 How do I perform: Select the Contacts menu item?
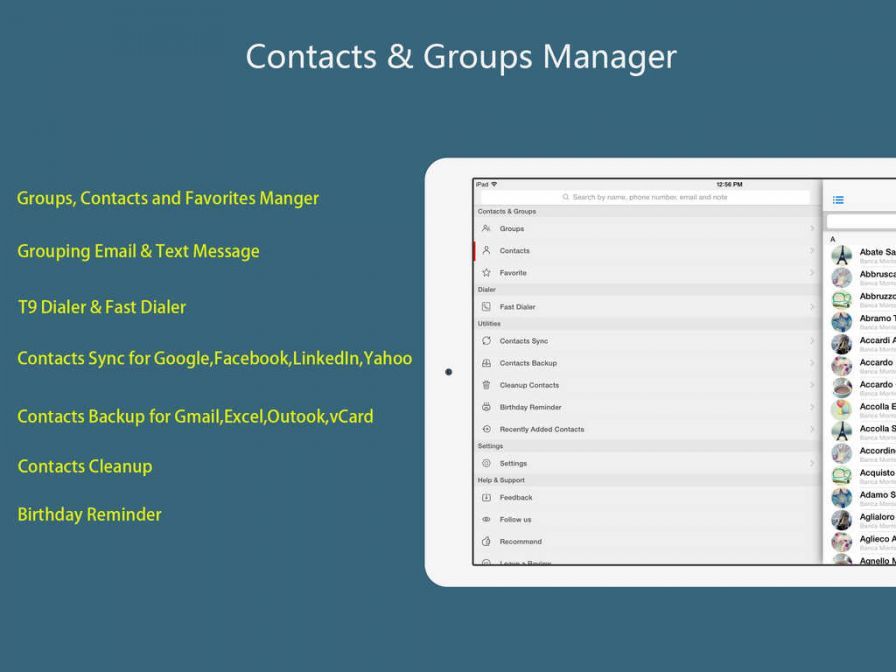[515, 251]
